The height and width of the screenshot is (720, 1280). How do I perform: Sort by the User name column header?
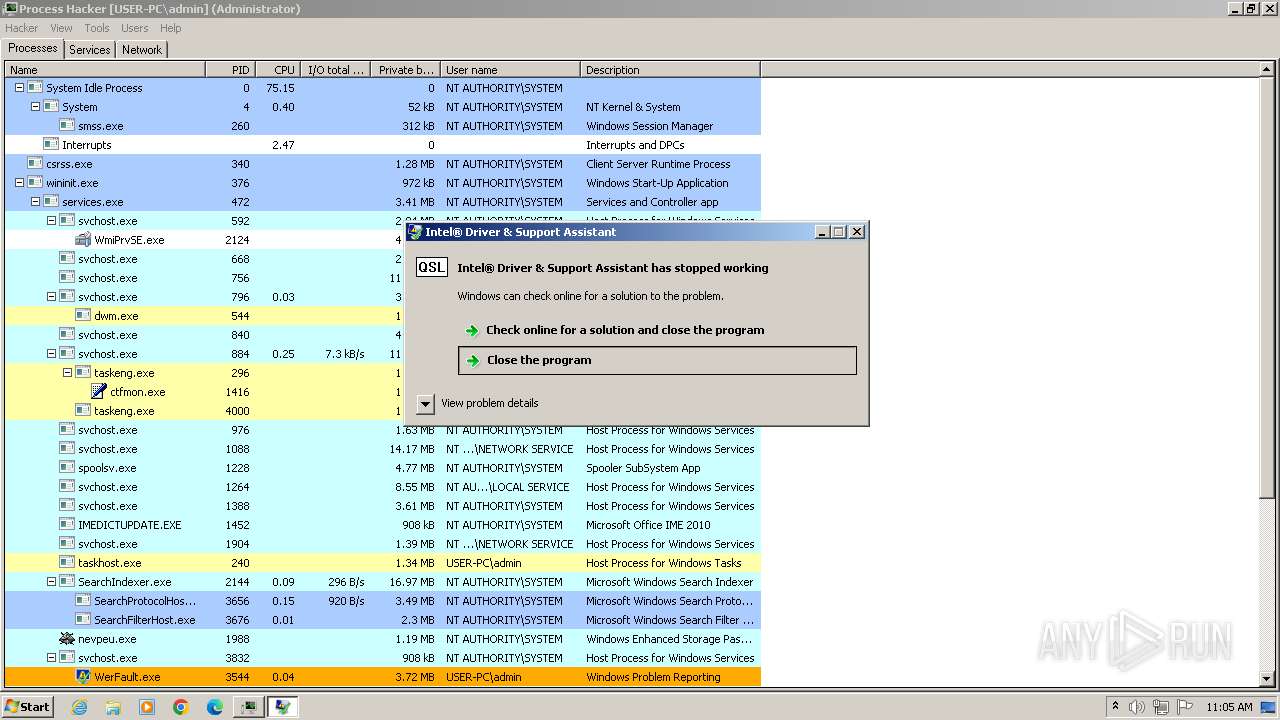pos(510,70)
